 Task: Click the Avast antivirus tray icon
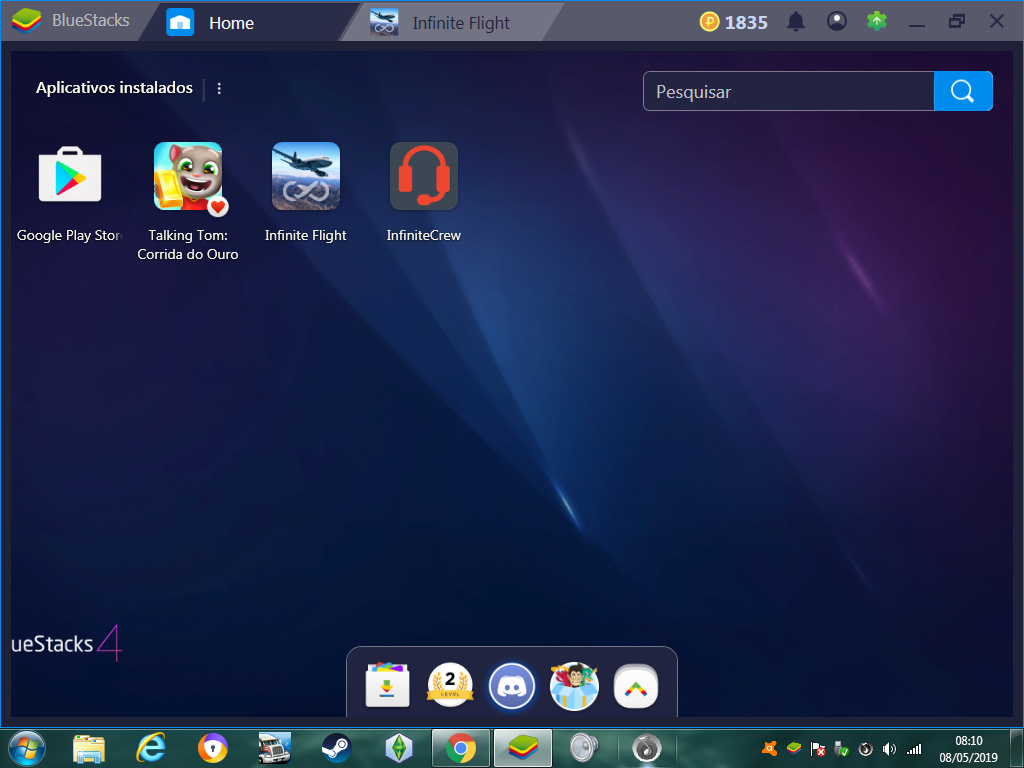point(771,748)
